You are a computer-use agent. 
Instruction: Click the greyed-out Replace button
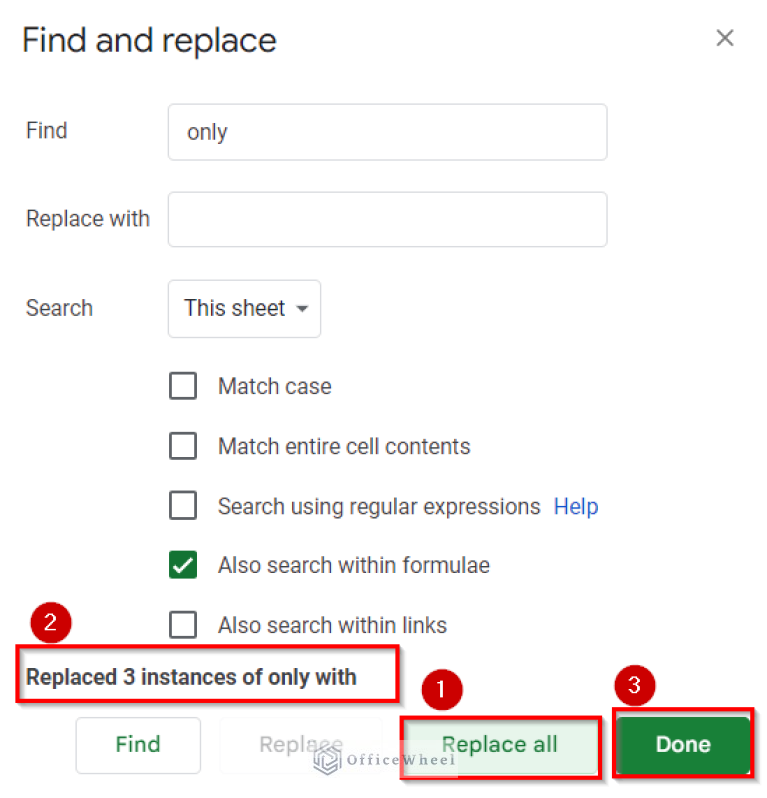pos(300,744)
